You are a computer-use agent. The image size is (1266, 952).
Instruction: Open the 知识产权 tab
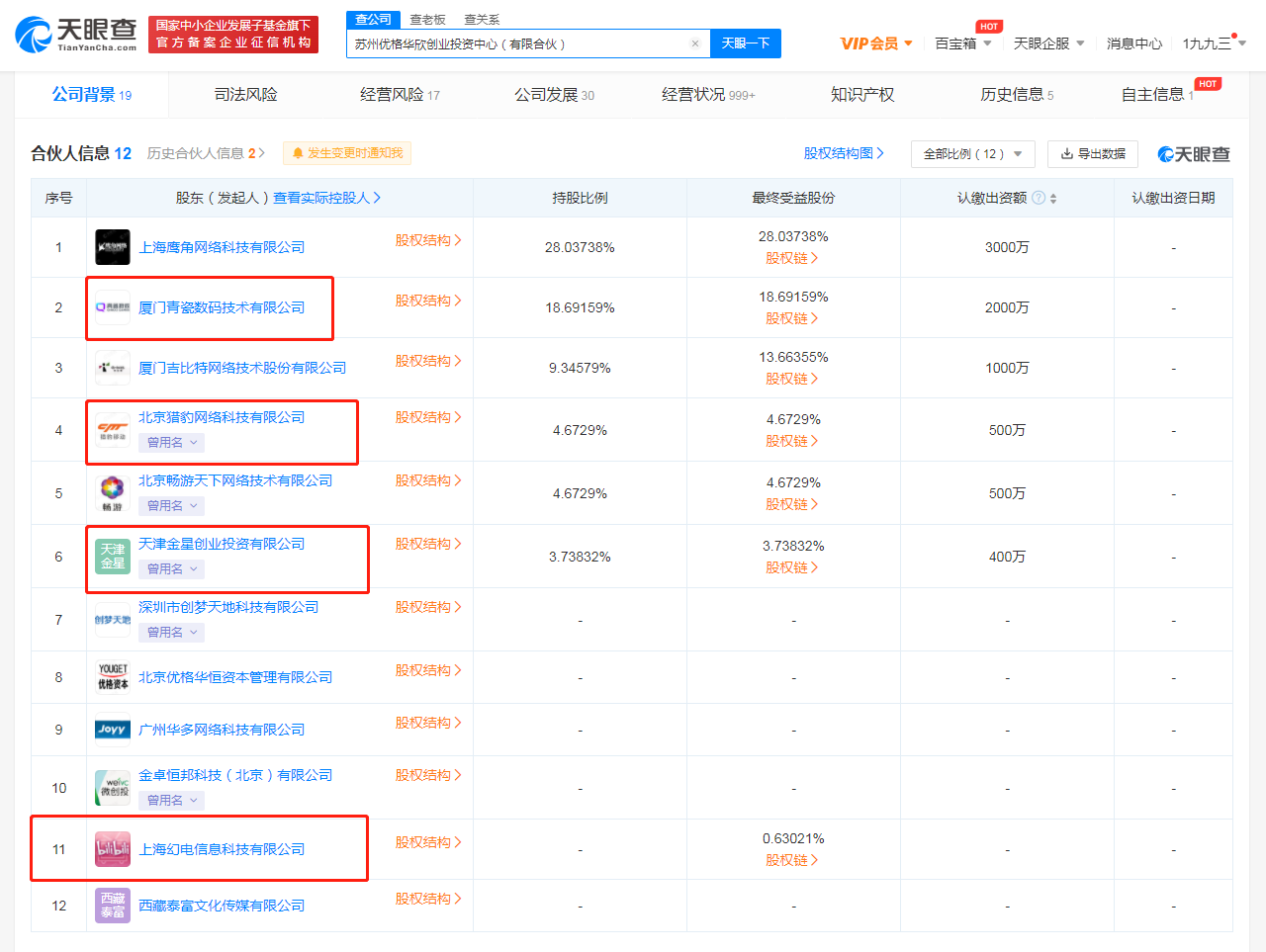(862, 95)
